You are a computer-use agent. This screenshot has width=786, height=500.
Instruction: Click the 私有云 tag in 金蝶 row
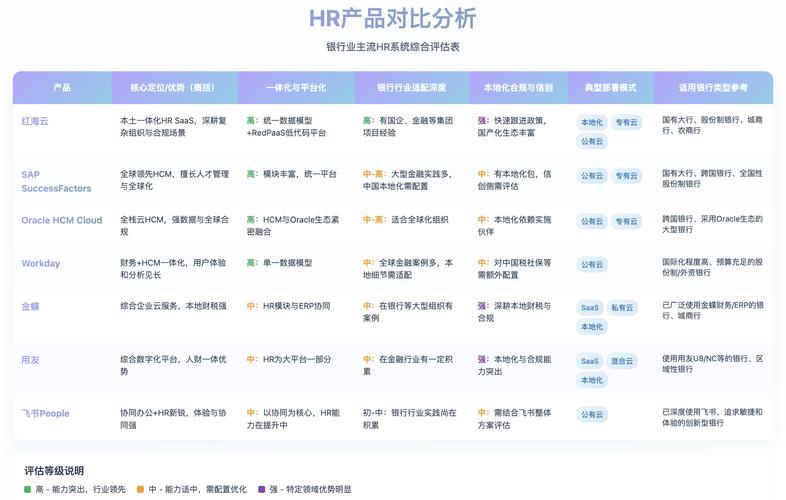click(x=622, y=308)
